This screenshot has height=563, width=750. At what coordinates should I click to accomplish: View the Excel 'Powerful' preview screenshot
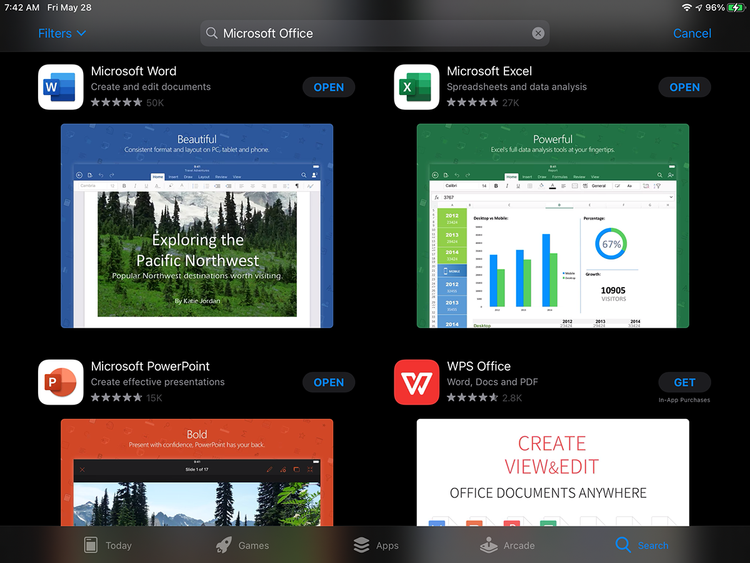click(x=553, y=226)
